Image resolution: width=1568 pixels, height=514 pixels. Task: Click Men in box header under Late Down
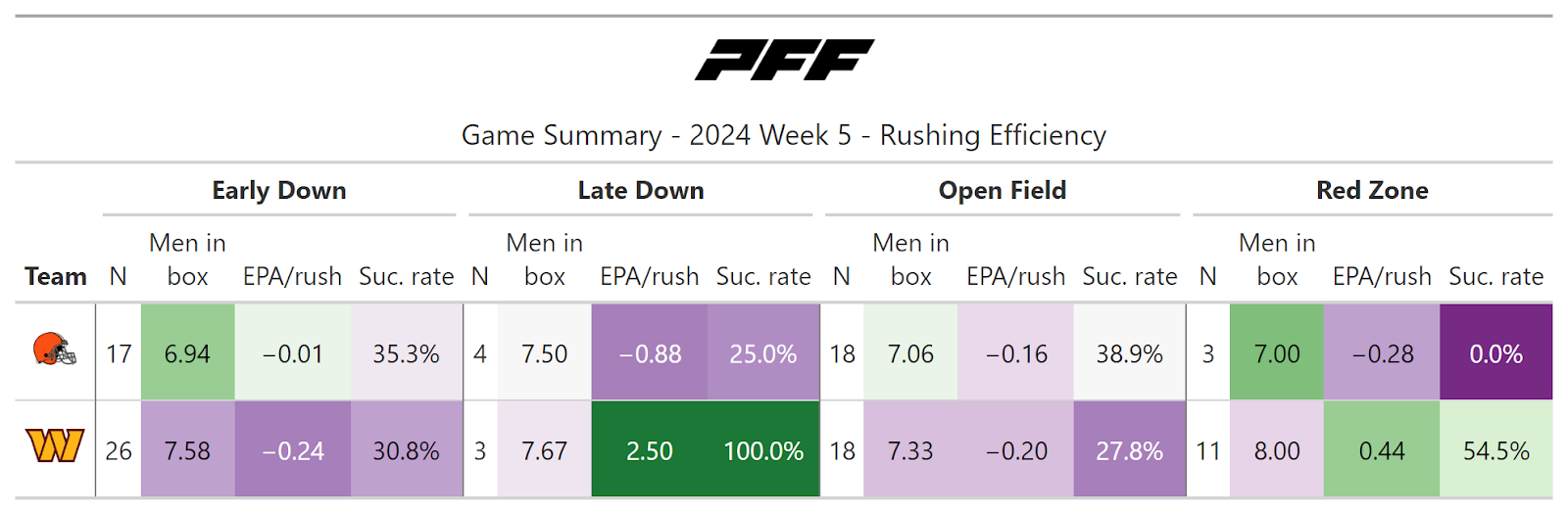(x=544, y=259)
